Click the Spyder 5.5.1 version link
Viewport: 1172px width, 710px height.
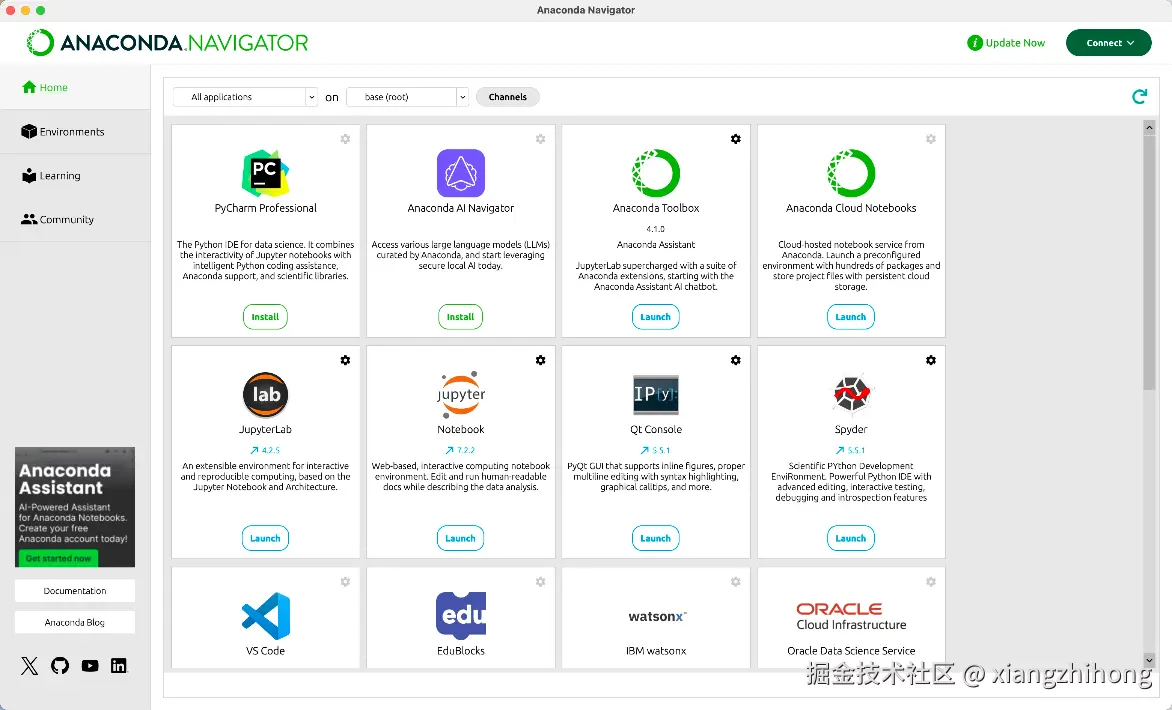tap(851, 450)
